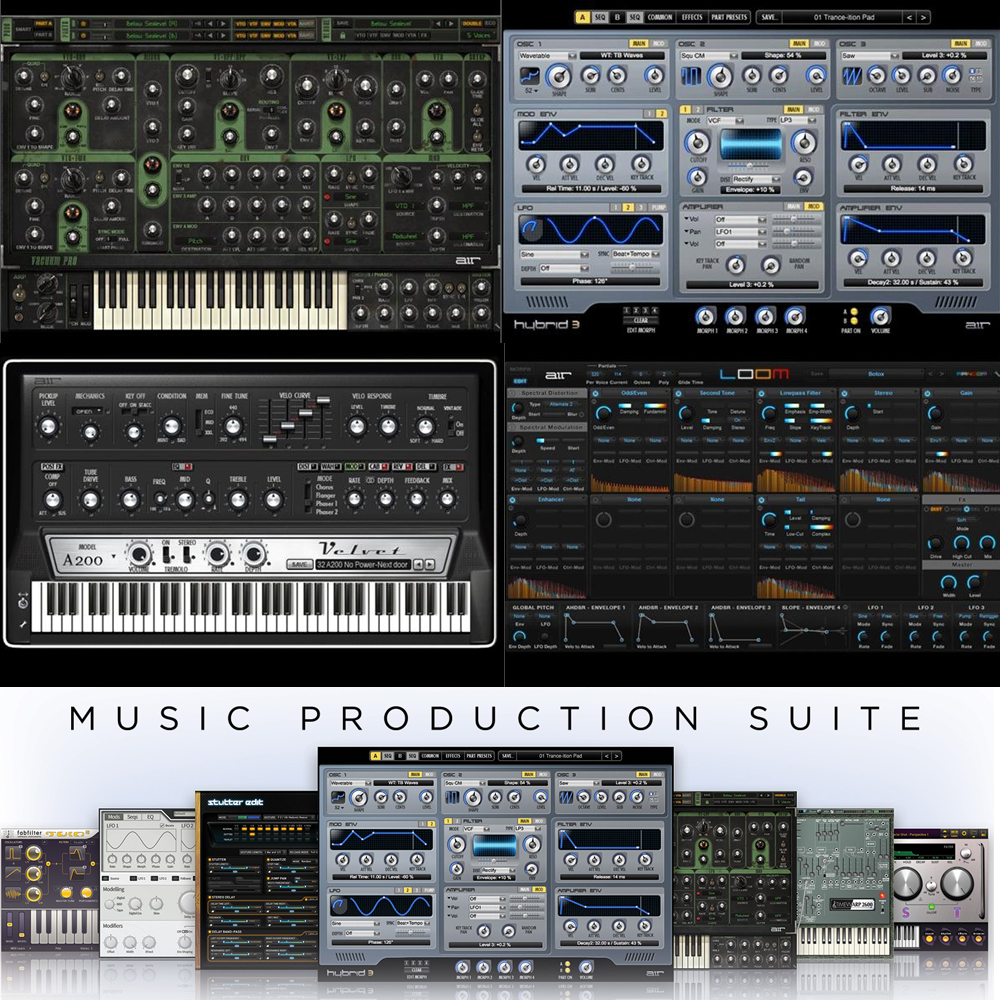The height and width of the screenshot is (1000, 1000).
Task: Click the power icon beside Velvet keyboard
Action: coord(23,603)
